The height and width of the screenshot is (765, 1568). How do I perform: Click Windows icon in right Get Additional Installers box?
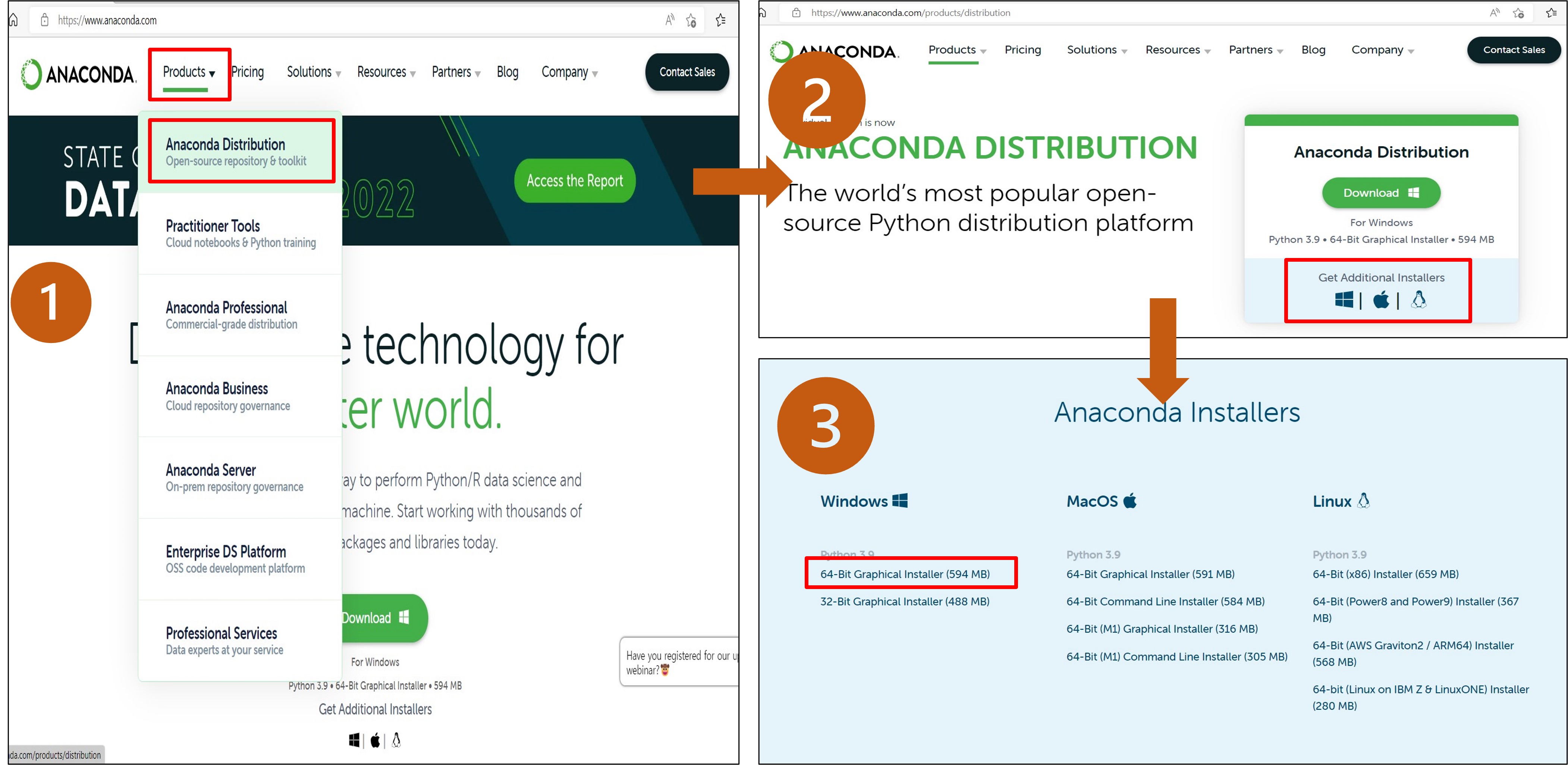click(1344, 299)
